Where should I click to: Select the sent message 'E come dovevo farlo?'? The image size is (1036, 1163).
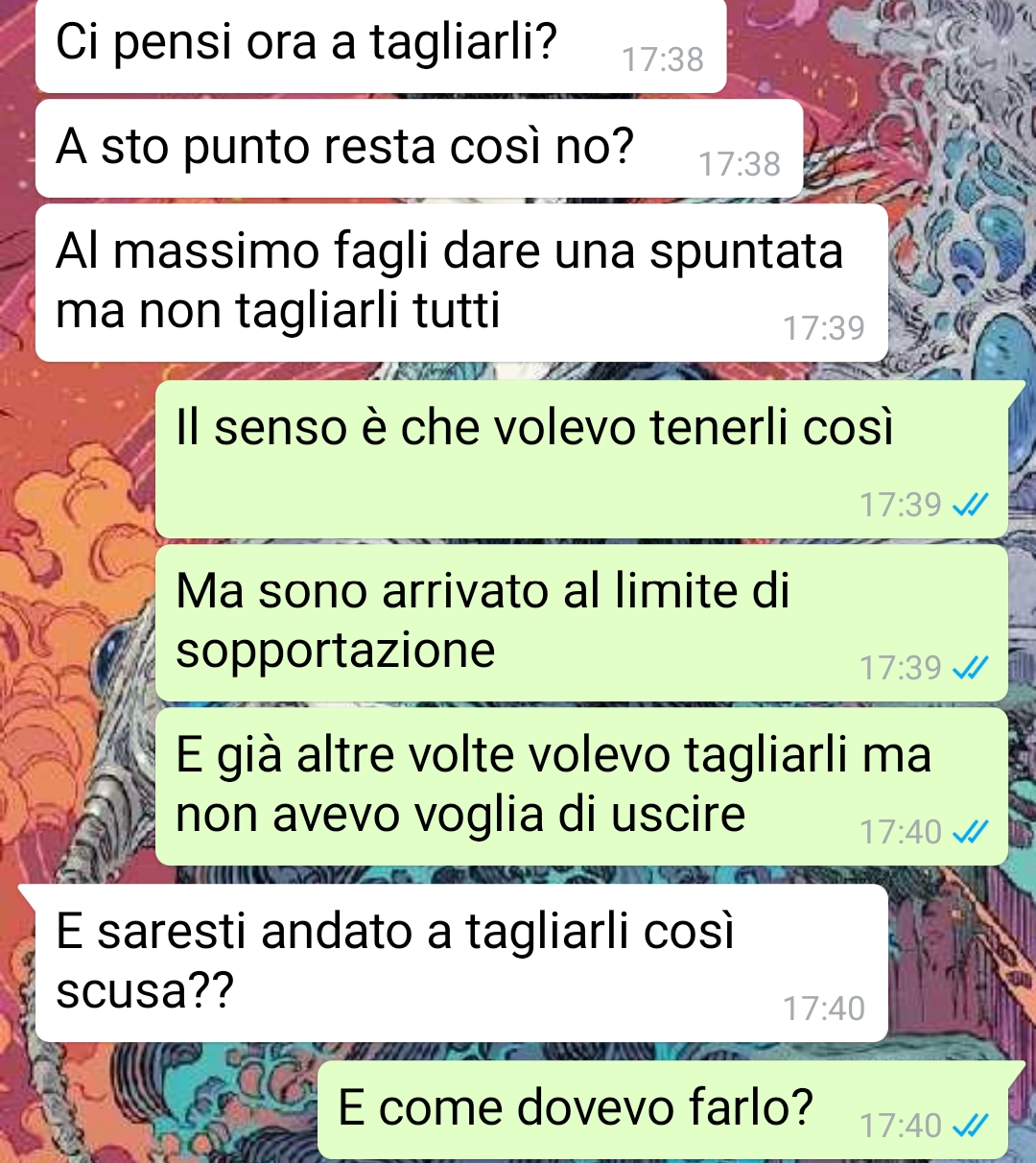[x=663, y=1110]
